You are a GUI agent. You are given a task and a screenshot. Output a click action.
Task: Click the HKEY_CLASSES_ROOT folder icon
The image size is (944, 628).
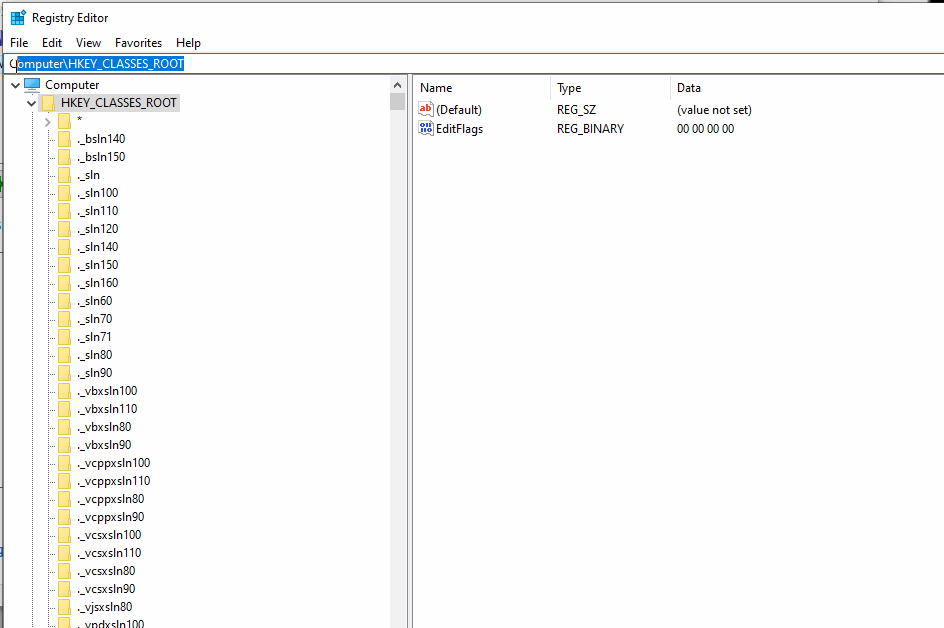(49, 103)
